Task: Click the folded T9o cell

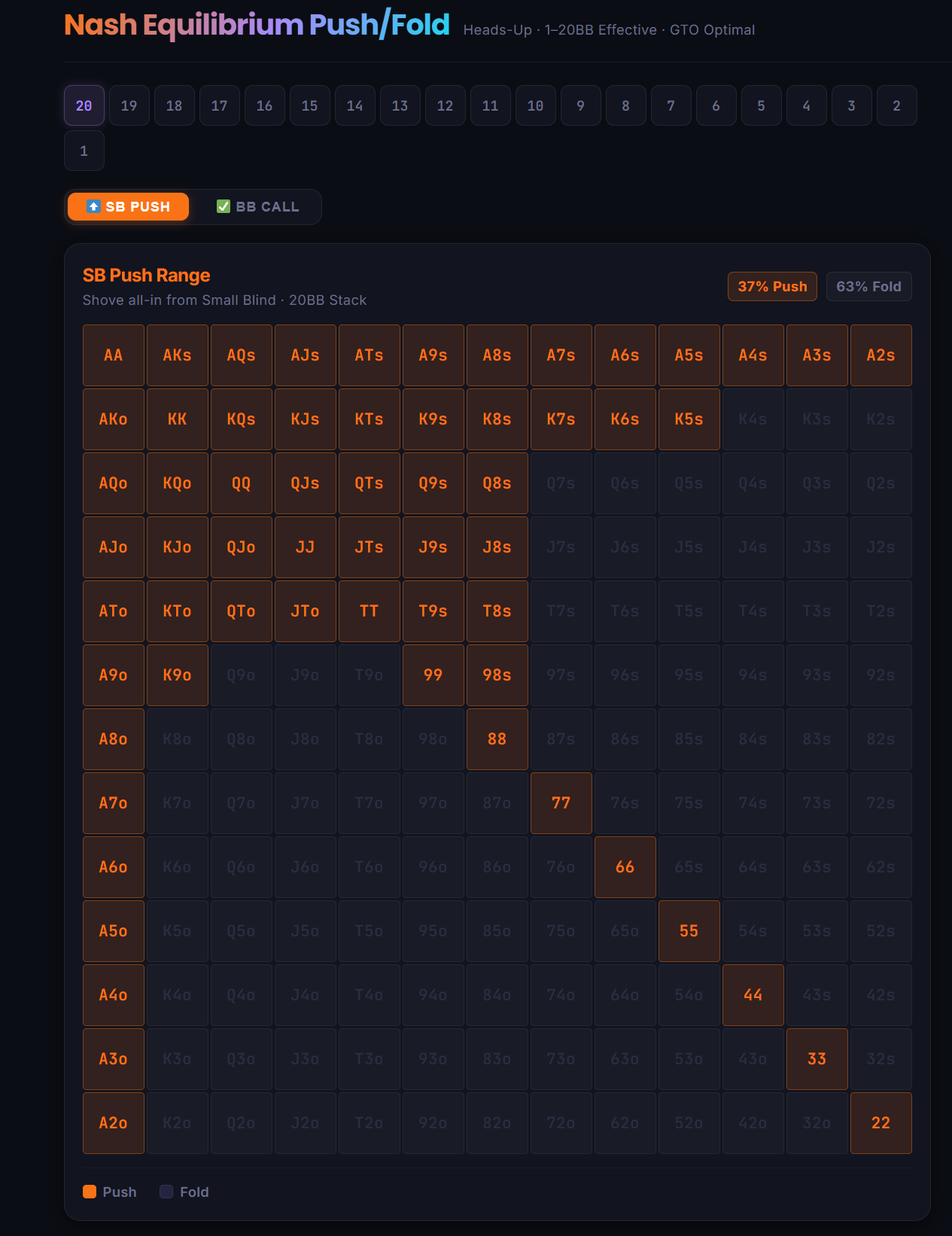Action: [x=370, y=675]
